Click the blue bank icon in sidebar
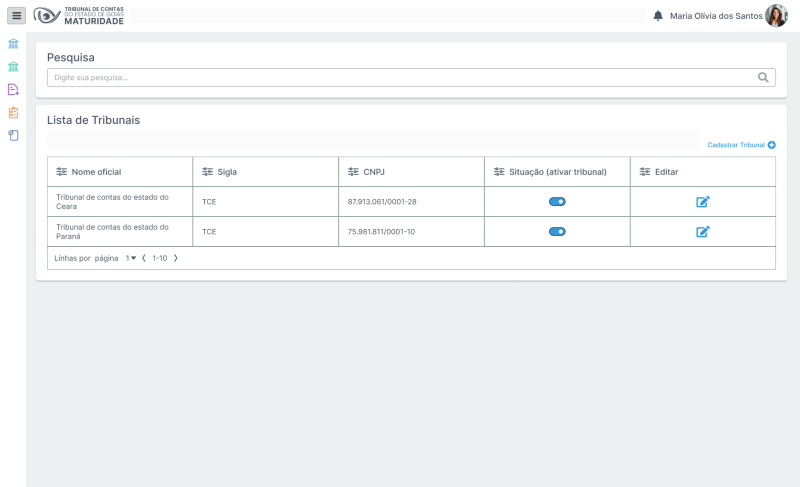 (x=13, y=44)
